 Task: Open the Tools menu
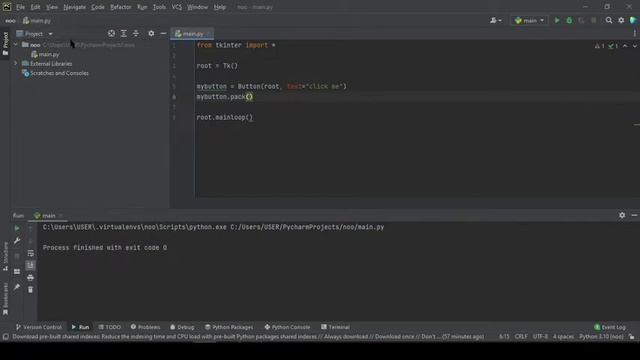pyautogui.click(x=159, y=7)
